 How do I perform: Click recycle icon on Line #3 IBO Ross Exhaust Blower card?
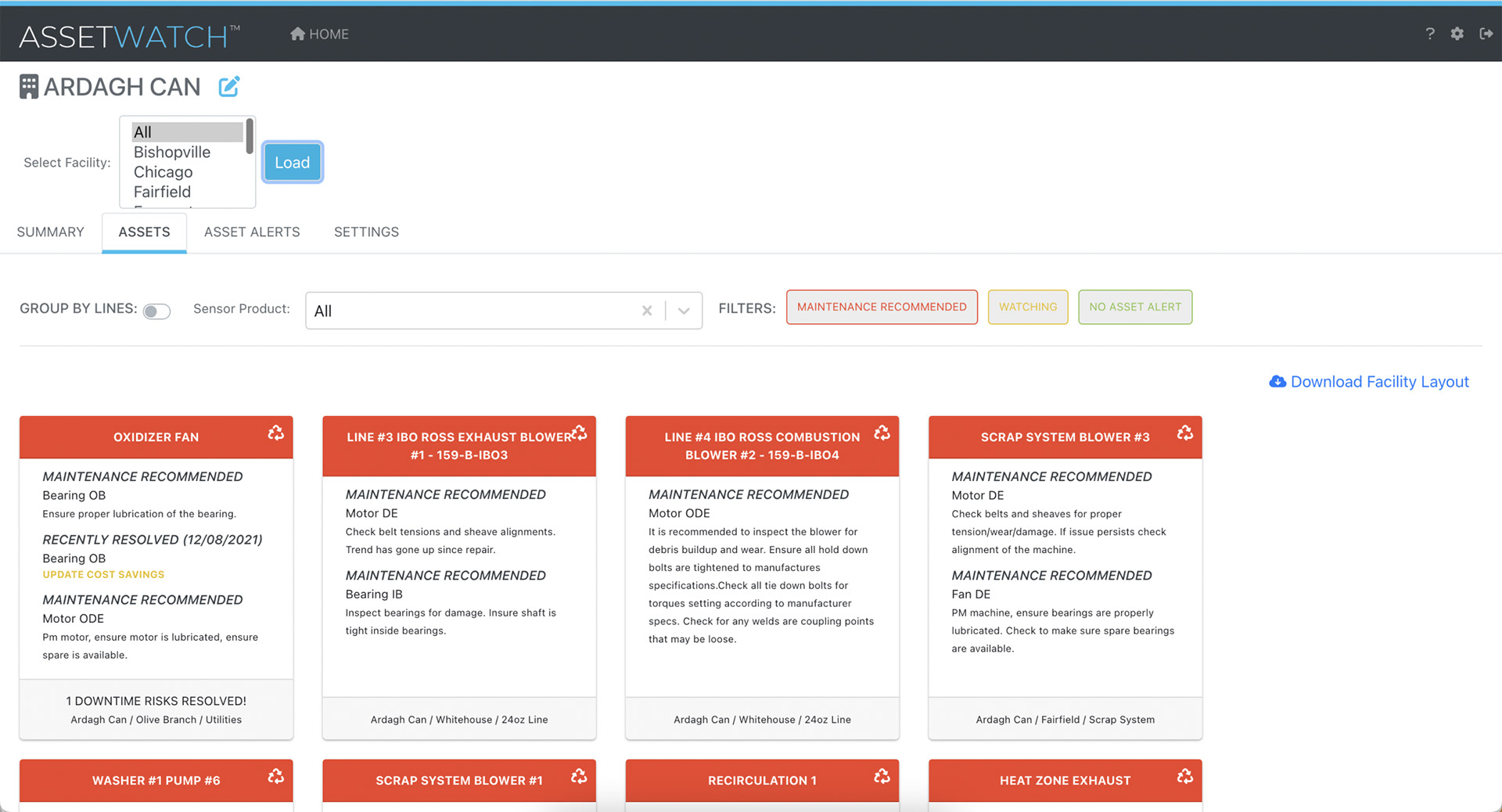pos(579,433)
